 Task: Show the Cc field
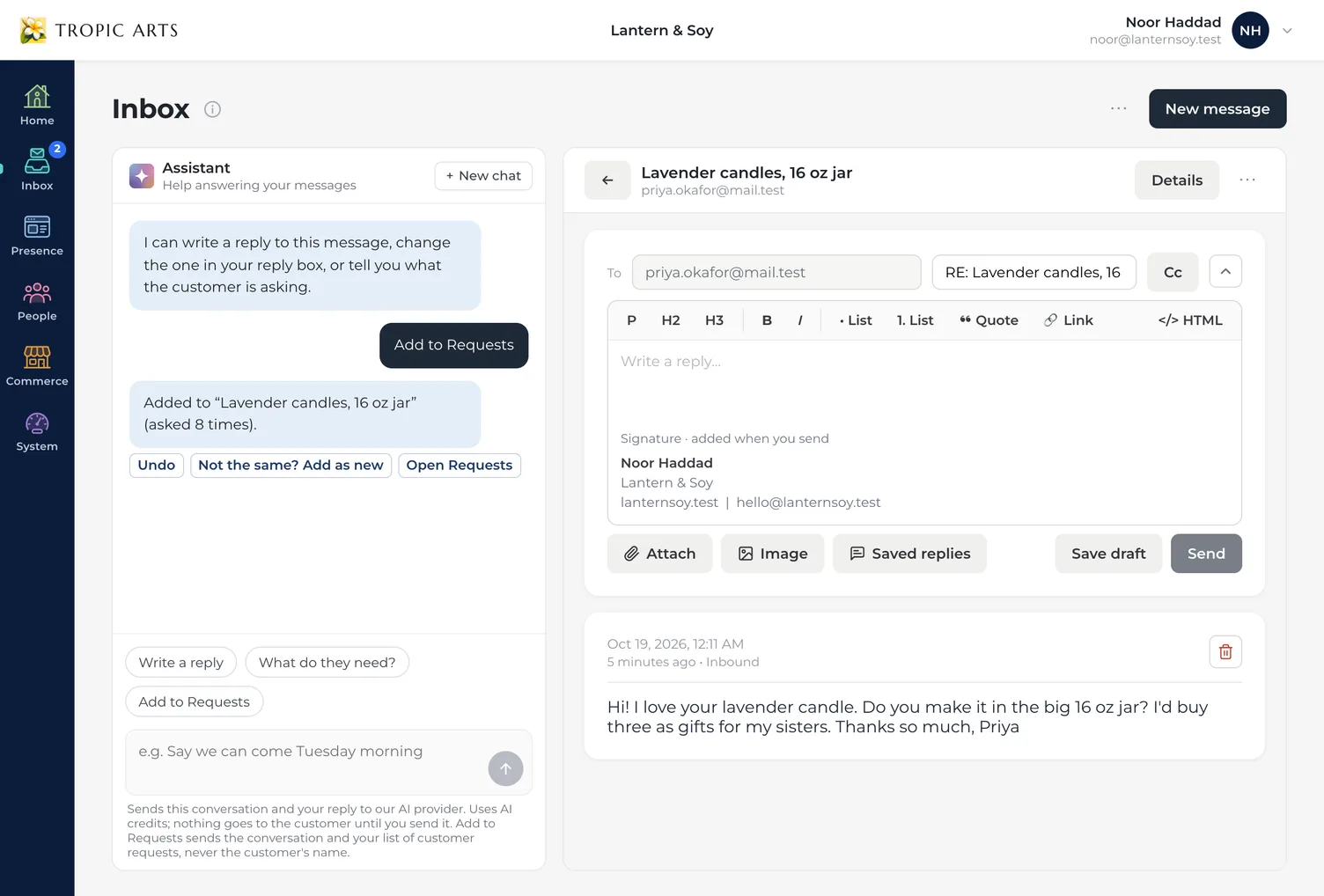coord(1173,273)
